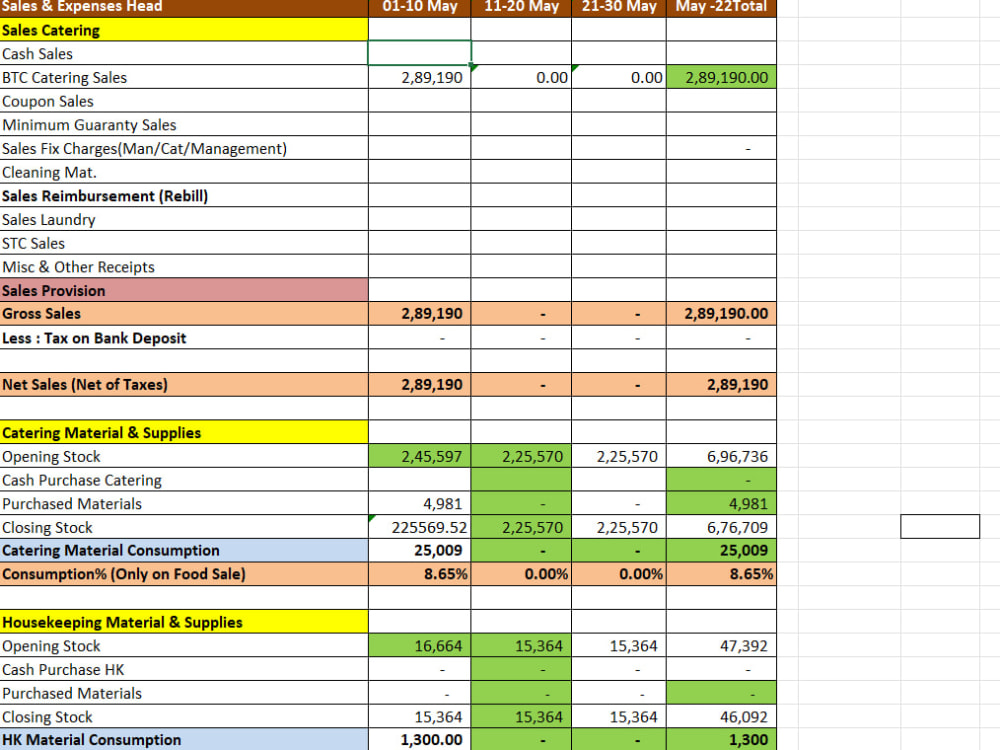
Task: Click the 01-10 May column header
Action: pyautogui.click(x=420, y=7)
